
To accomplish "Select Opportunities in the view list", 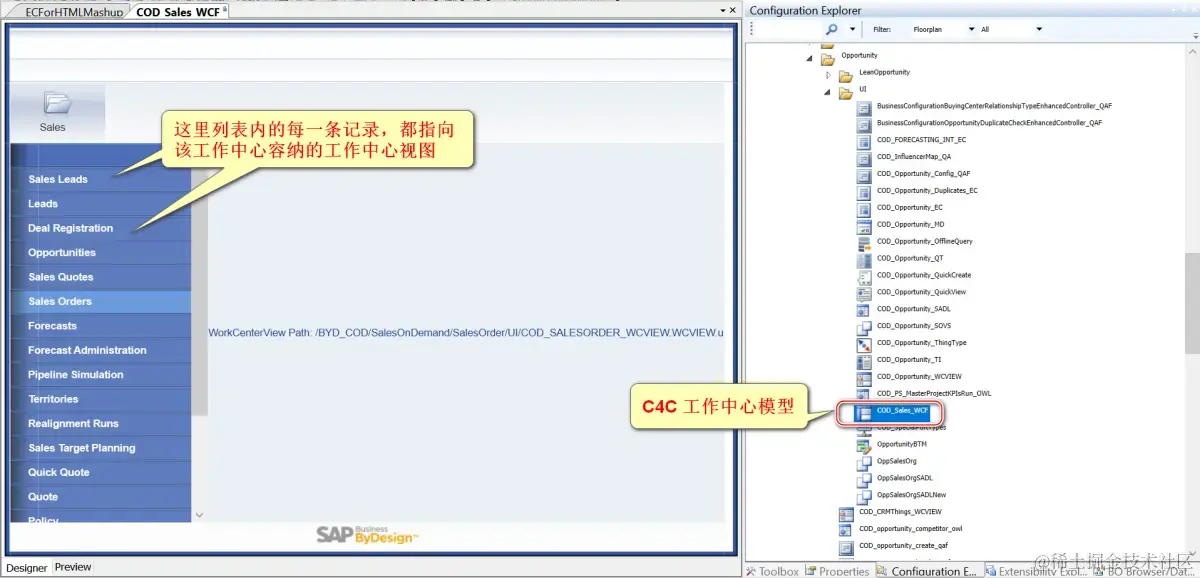I will click(x=100, y=252).
